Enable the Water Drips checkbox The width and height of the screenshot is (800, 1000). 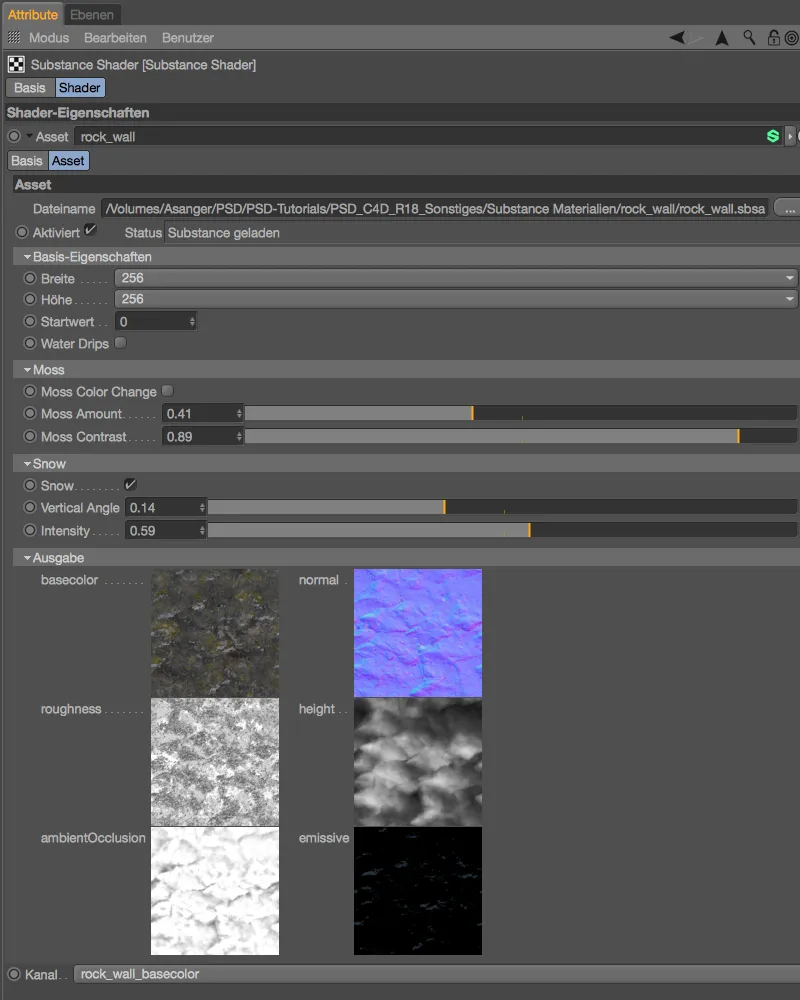120,342
